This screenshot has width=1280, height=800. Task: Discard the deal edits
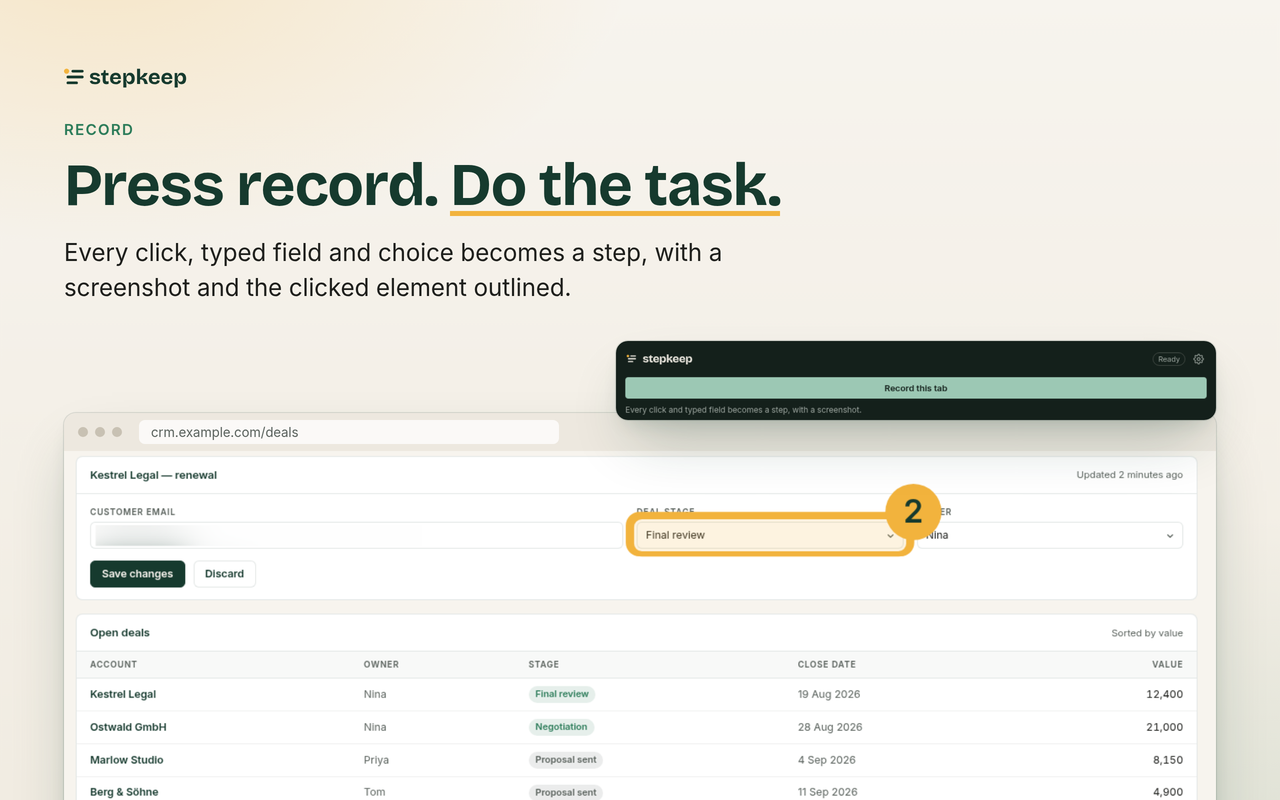click(x=224, y=574)
